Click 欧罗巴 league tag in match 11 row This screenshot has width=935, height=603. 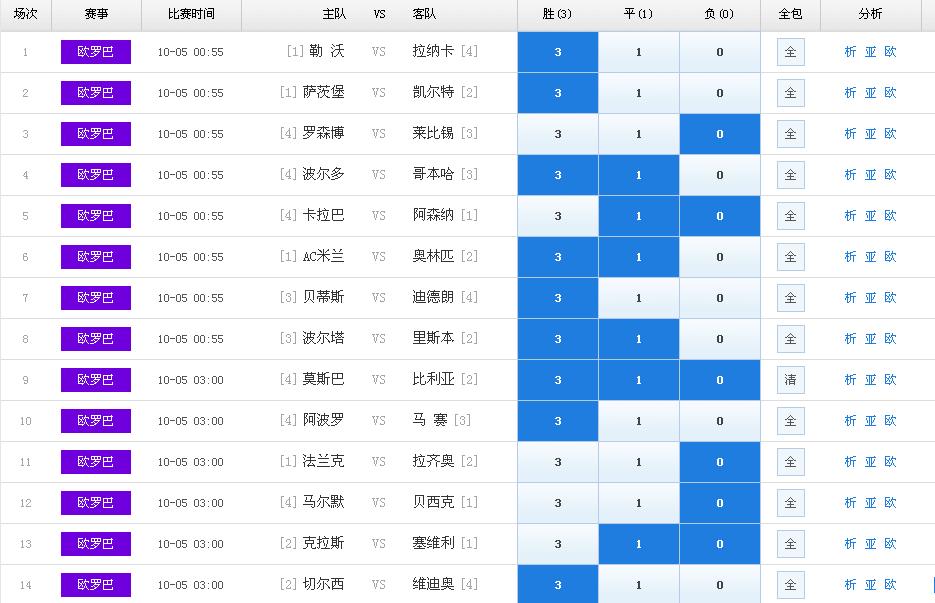click(96, 462)
